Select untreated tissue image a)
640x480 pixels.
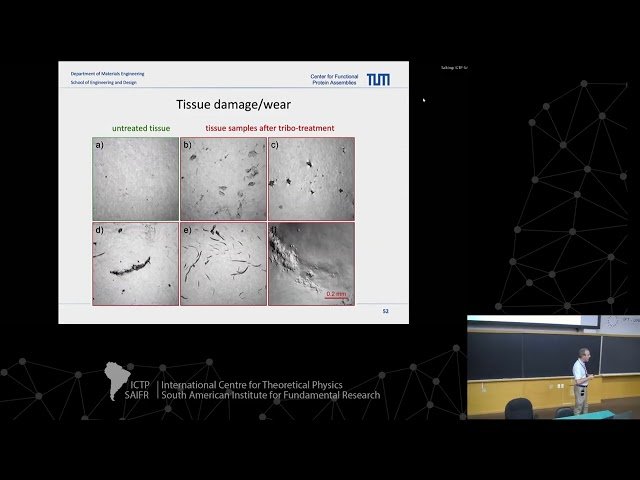click(x=135, y=178)
